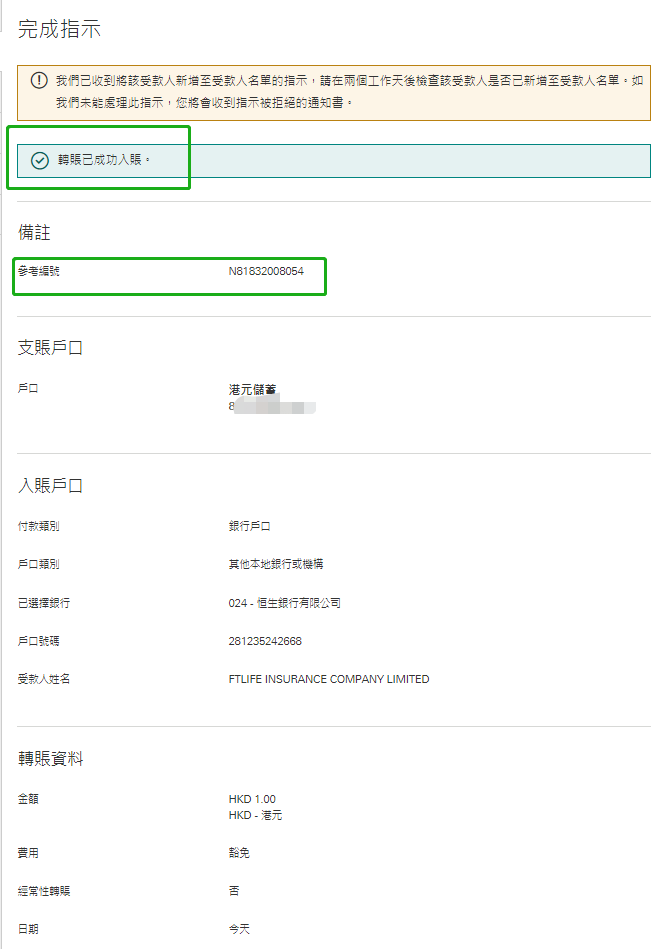The height and width of the screenshot is (949, 664).
Task: Click the 其他本地銀行或機構 account type value
Action: (276, 564)
